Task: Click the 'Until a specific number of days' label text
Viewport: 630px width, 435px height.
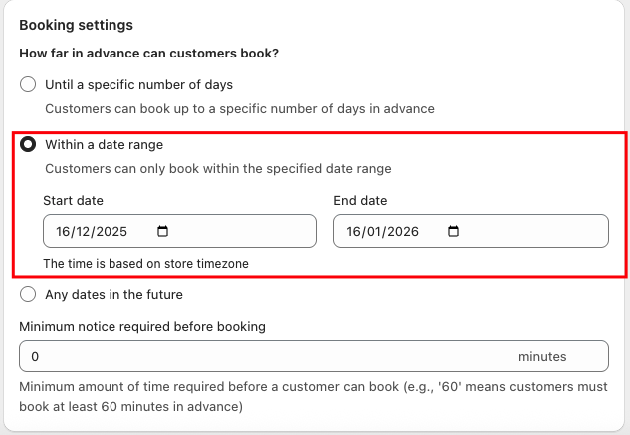Action: (139, 84)
